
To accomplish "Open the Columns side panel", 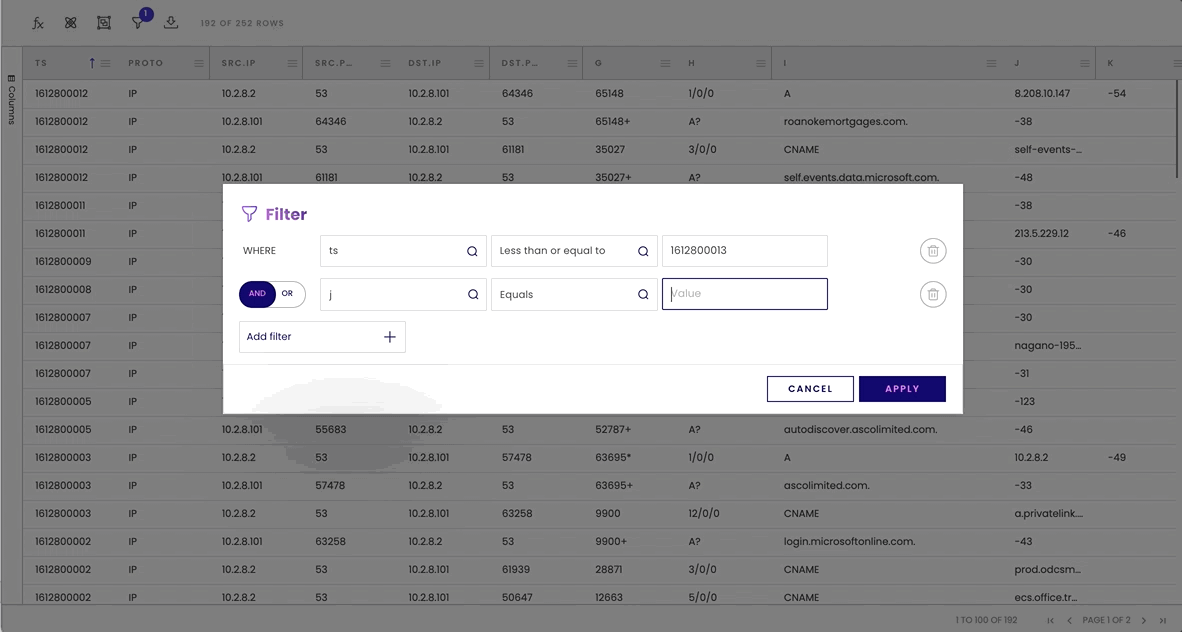I will 11,99.
